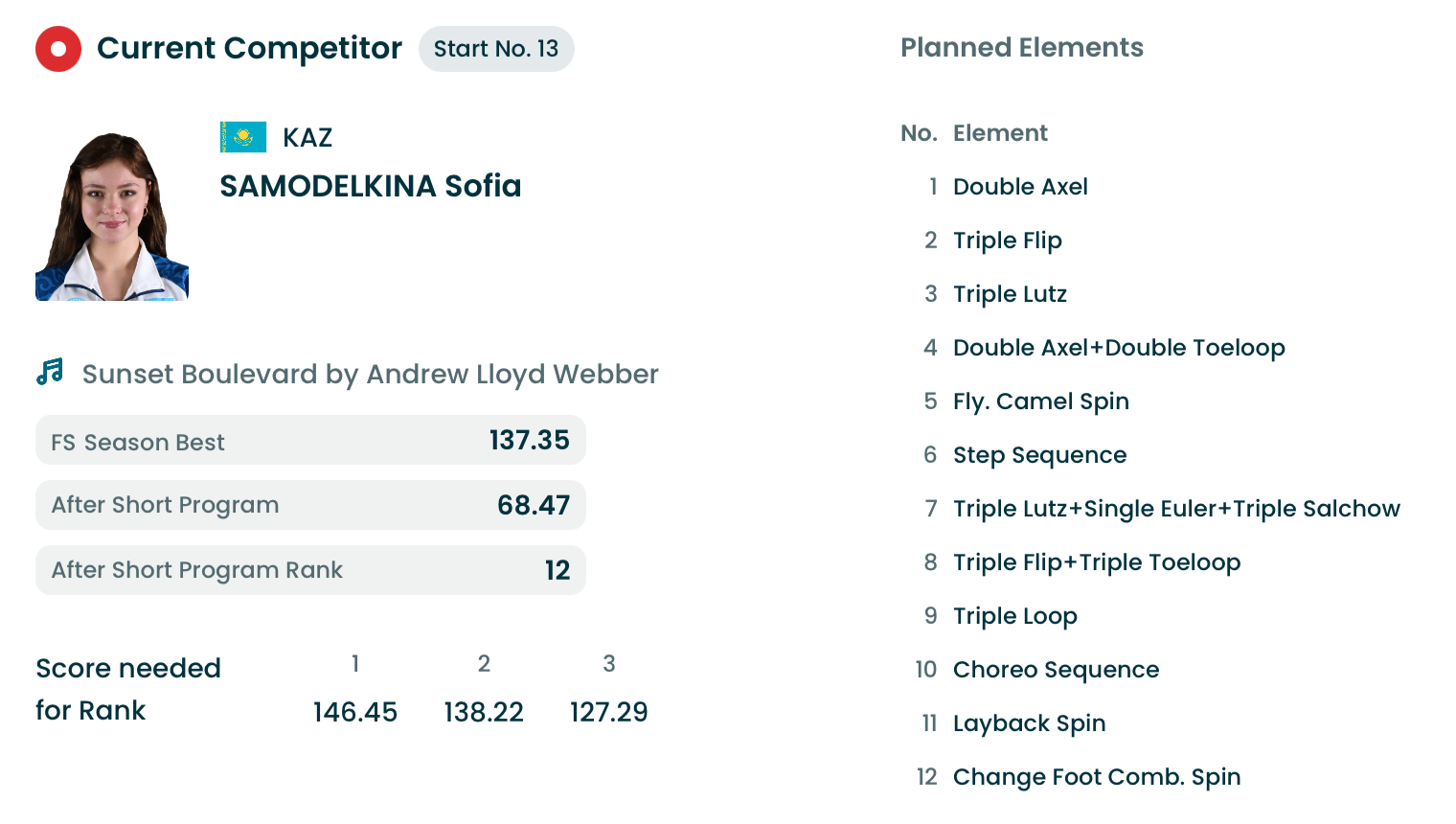Select the Fly. Camel Spin element
This screenshot has height=824, width=1456.
click(1040, 401)
